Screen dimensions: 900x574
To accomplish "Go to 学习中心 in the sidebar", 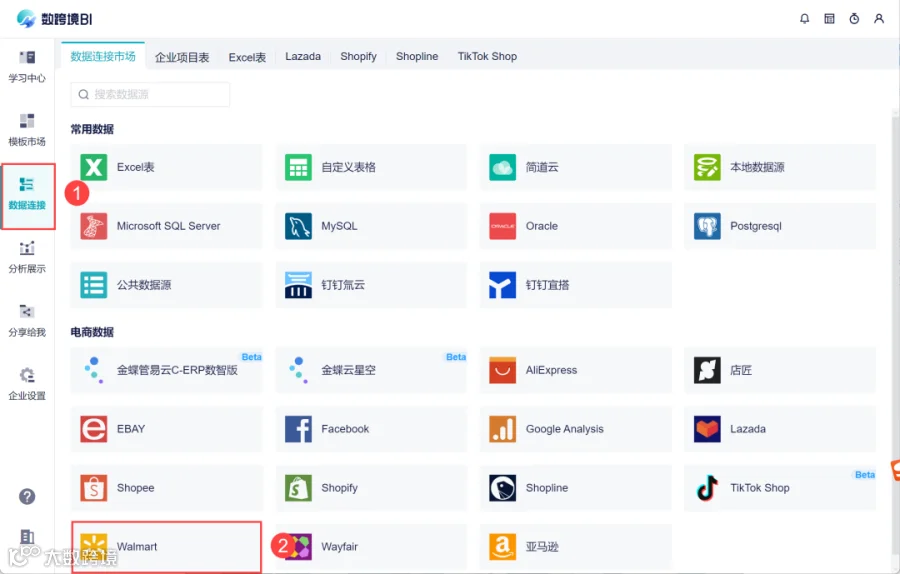I will (x=27, y=67).
